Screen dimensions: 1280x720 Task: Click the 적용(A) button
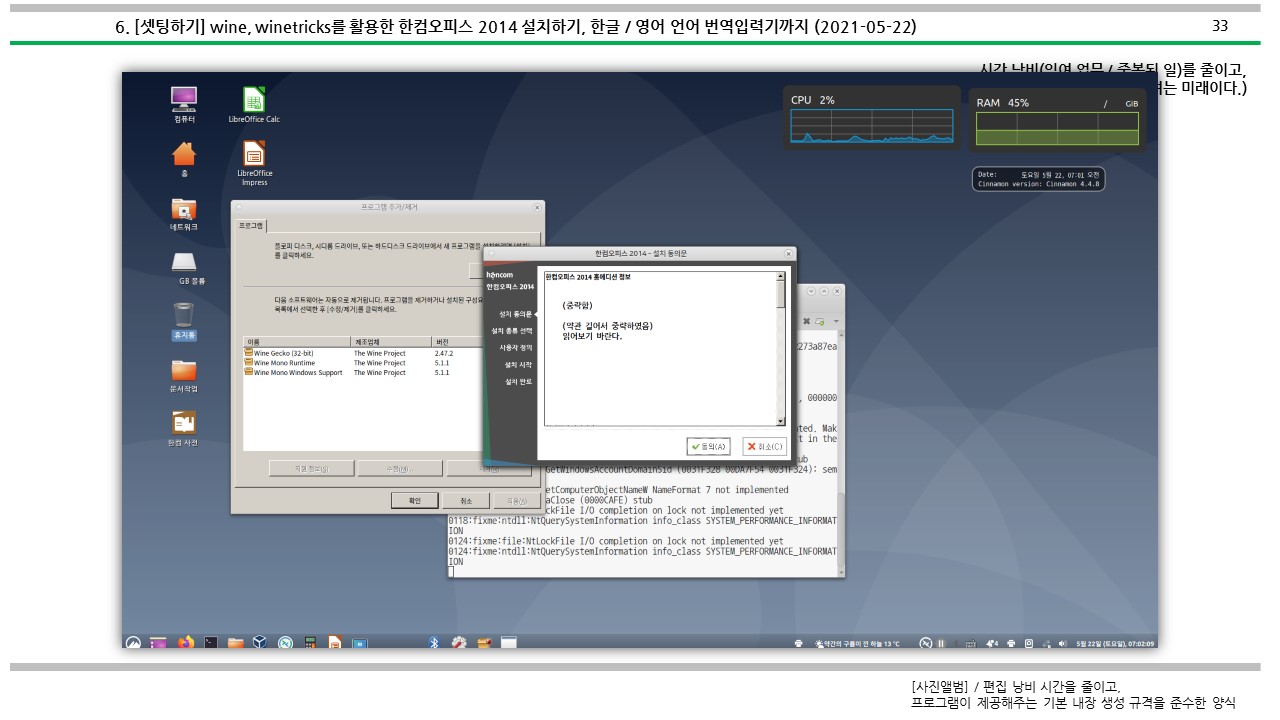tap(516, 500)
